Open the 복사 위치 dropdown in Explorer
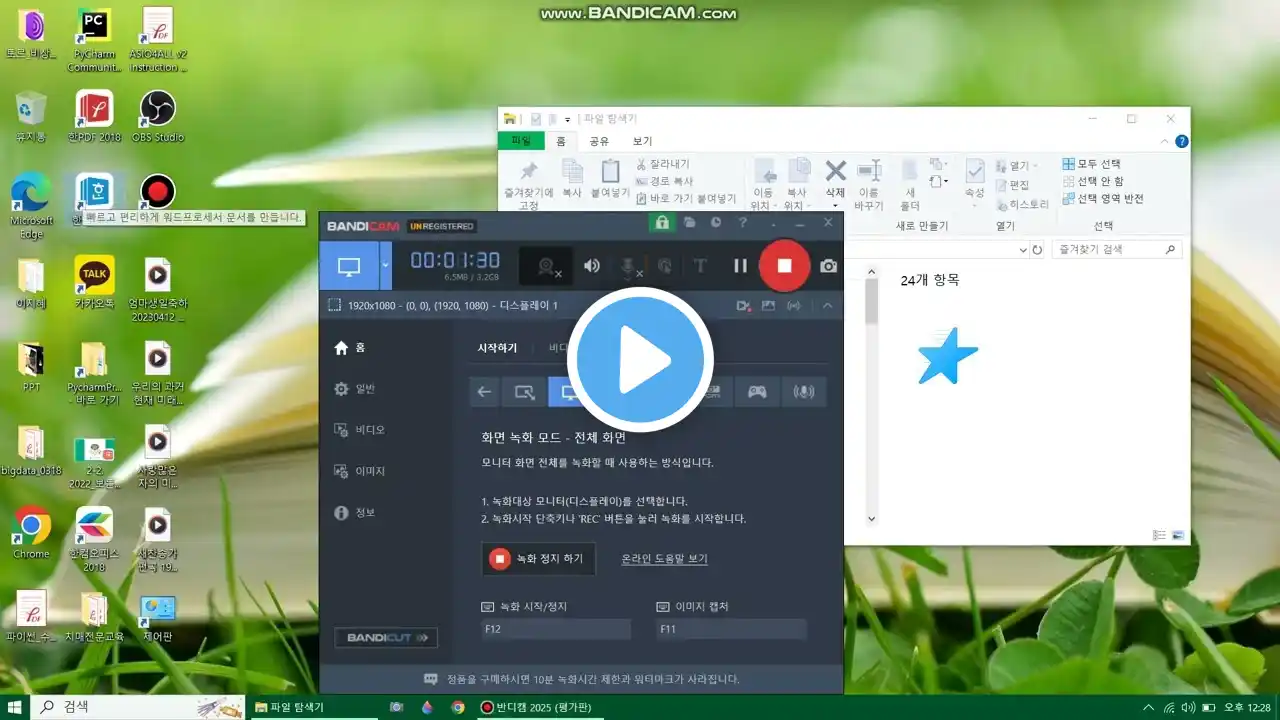The image size is (1280, 720). [797, 185]
